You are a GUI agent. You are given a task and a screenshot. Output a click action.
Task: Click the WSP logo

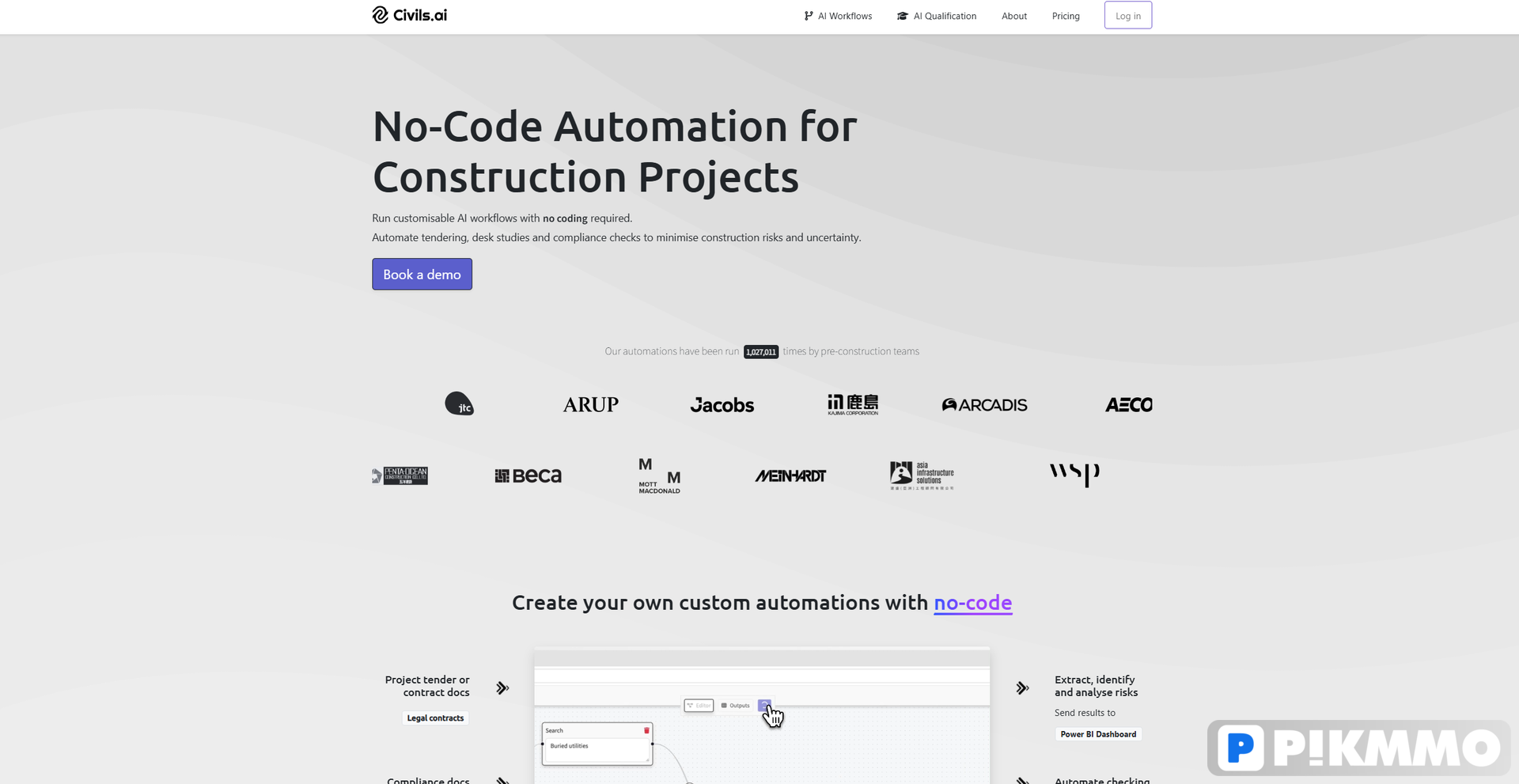(1074, 475)
